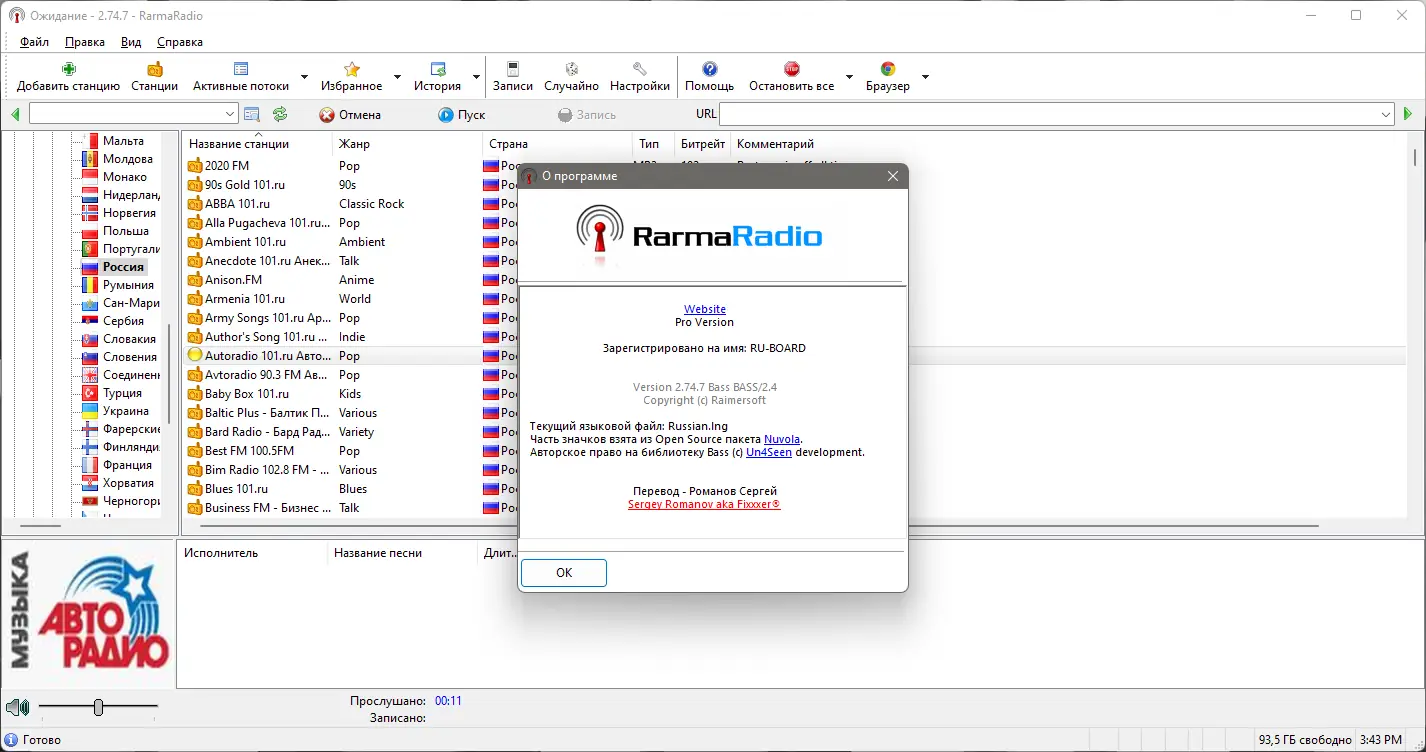The width and height of the screenshot is (1426, 752).
Task: Open the Sergey Romanov aka Fixxxer link
Action: pyautogui.click(x=704, y=505)
